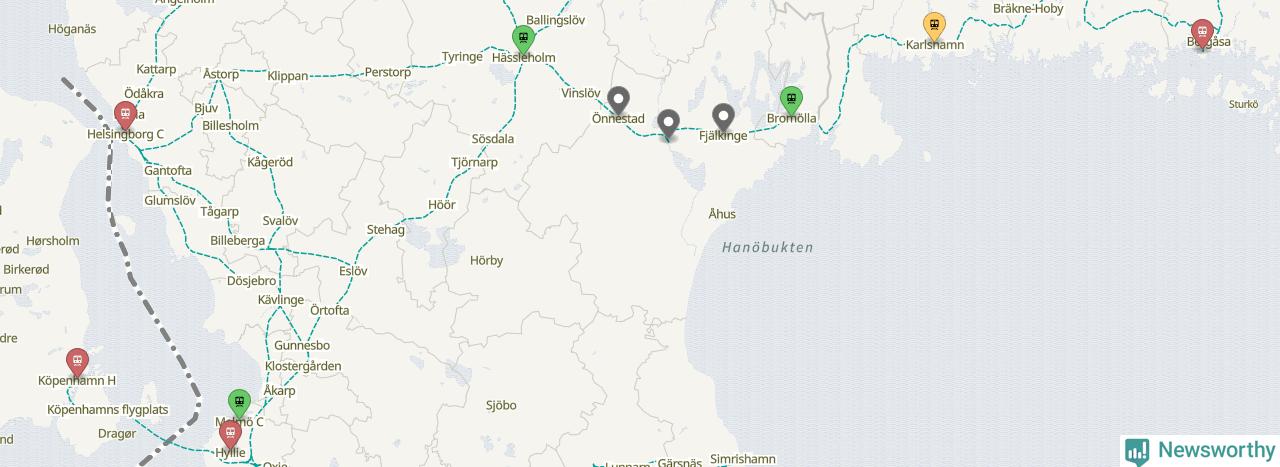Select the green train marker at Malmö C

point(239,404)
